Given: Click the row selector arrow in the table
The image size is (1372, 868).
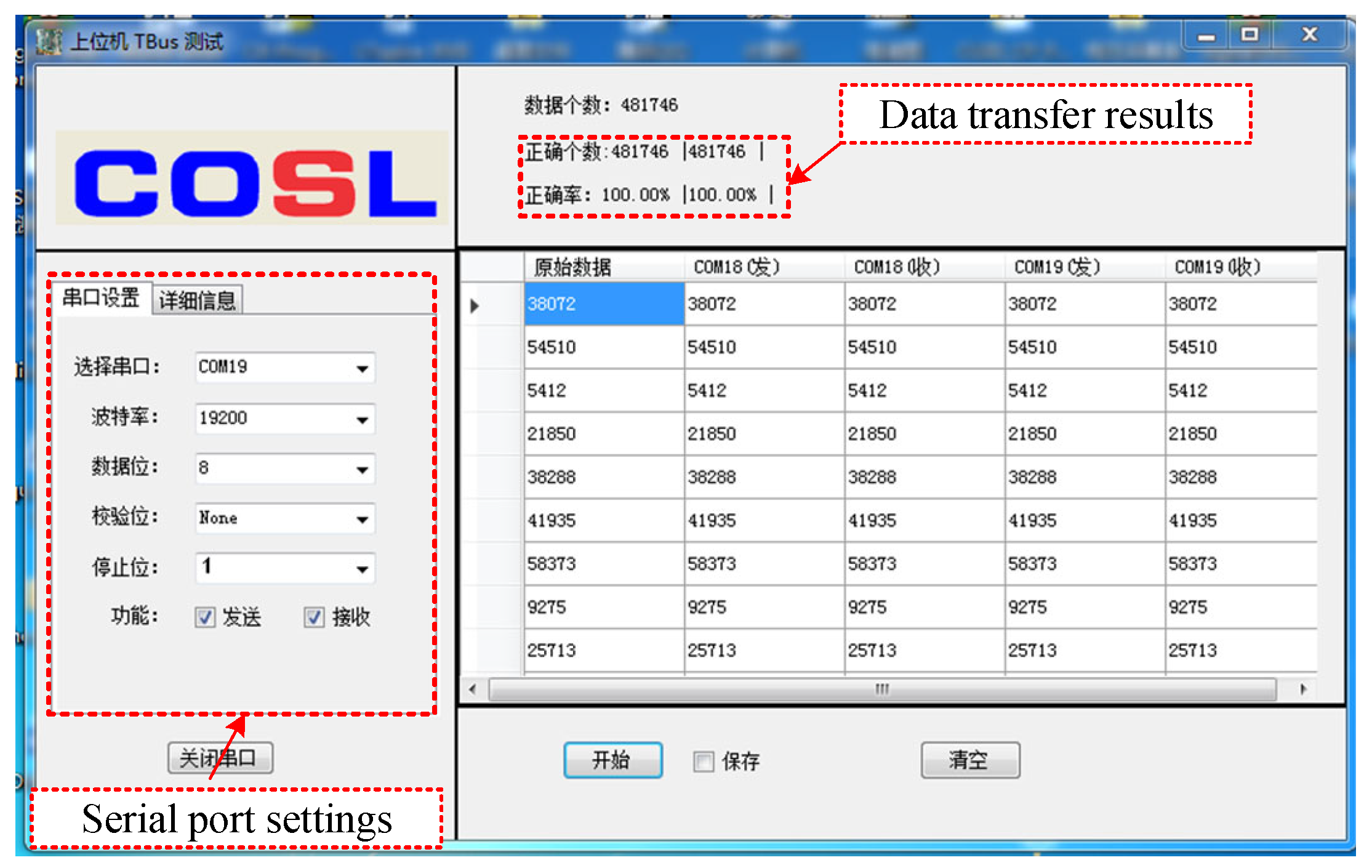Looking at the screenshot, I should tap(475, 305).
